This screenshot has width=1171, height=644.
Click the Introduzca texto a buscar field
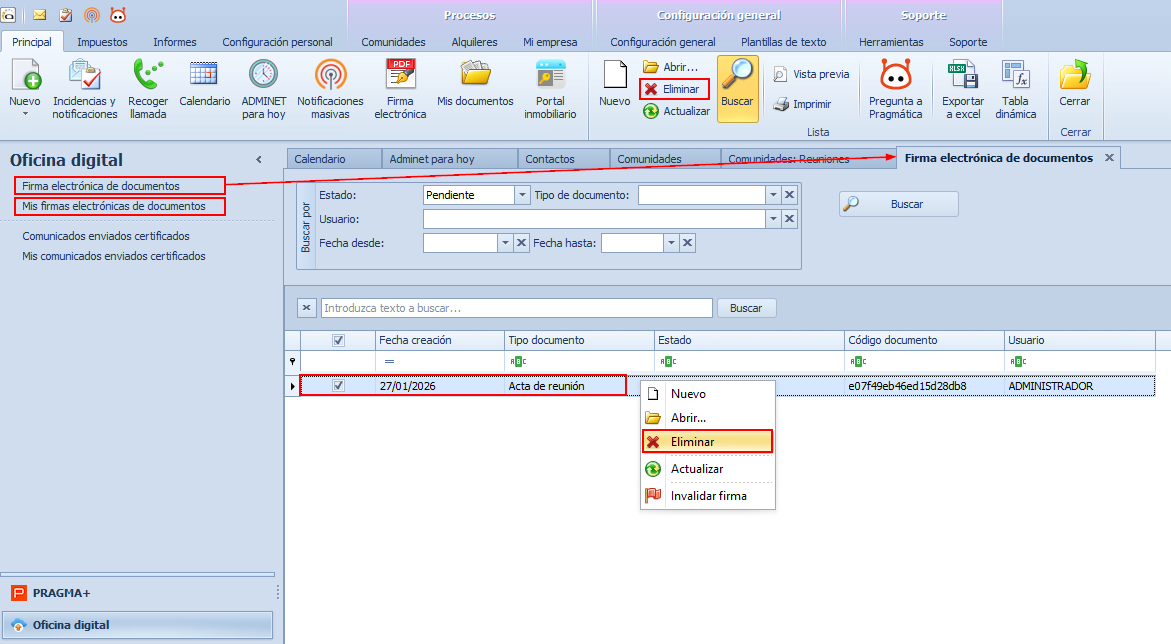[516, 308]
